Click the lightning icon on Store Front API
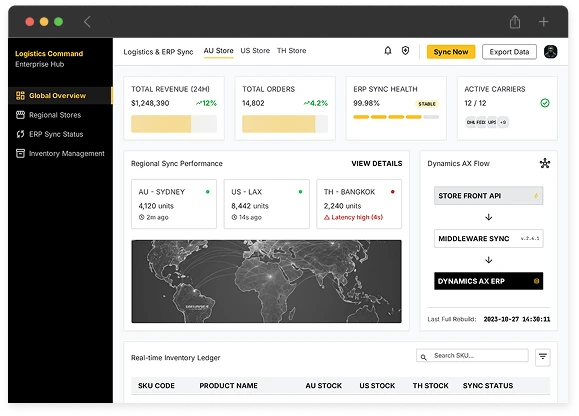579x416 pixels. (536, 196)
